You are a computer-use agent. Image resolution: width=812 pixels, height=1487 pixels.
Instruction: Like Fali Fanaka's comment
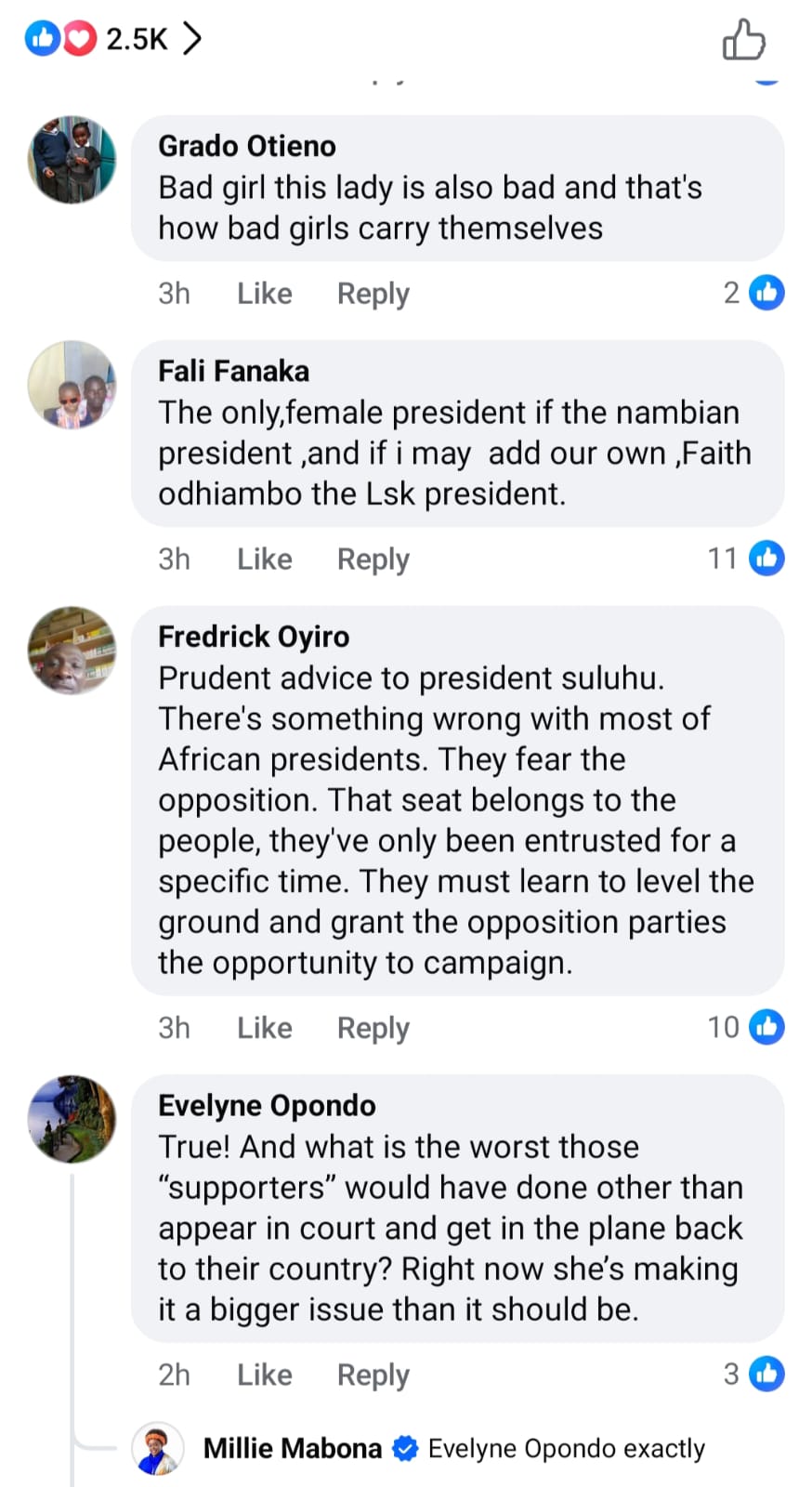point(265,559)
